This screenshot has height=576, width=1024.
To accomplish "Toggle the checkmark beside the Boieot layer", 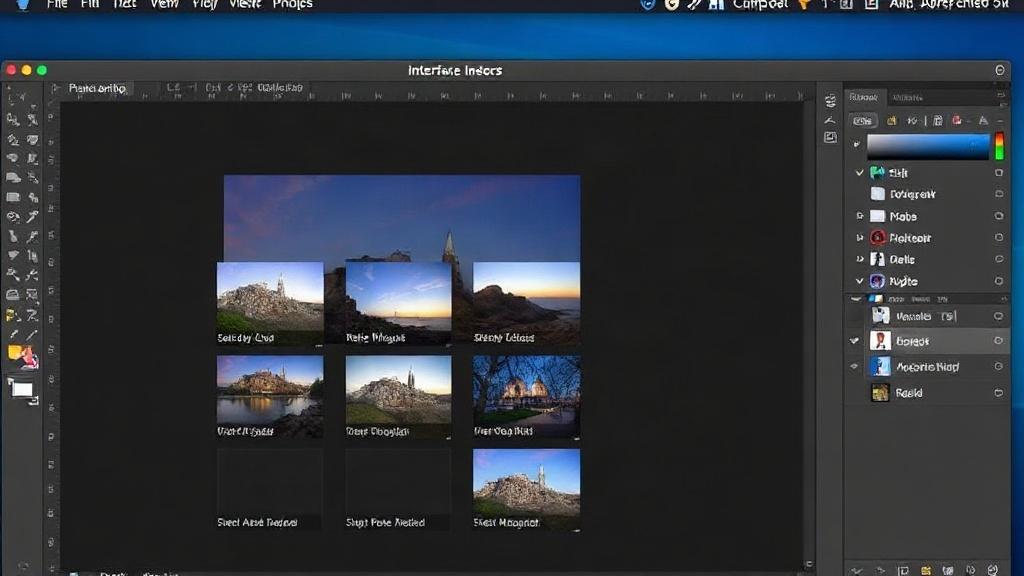I will (854, 340).
